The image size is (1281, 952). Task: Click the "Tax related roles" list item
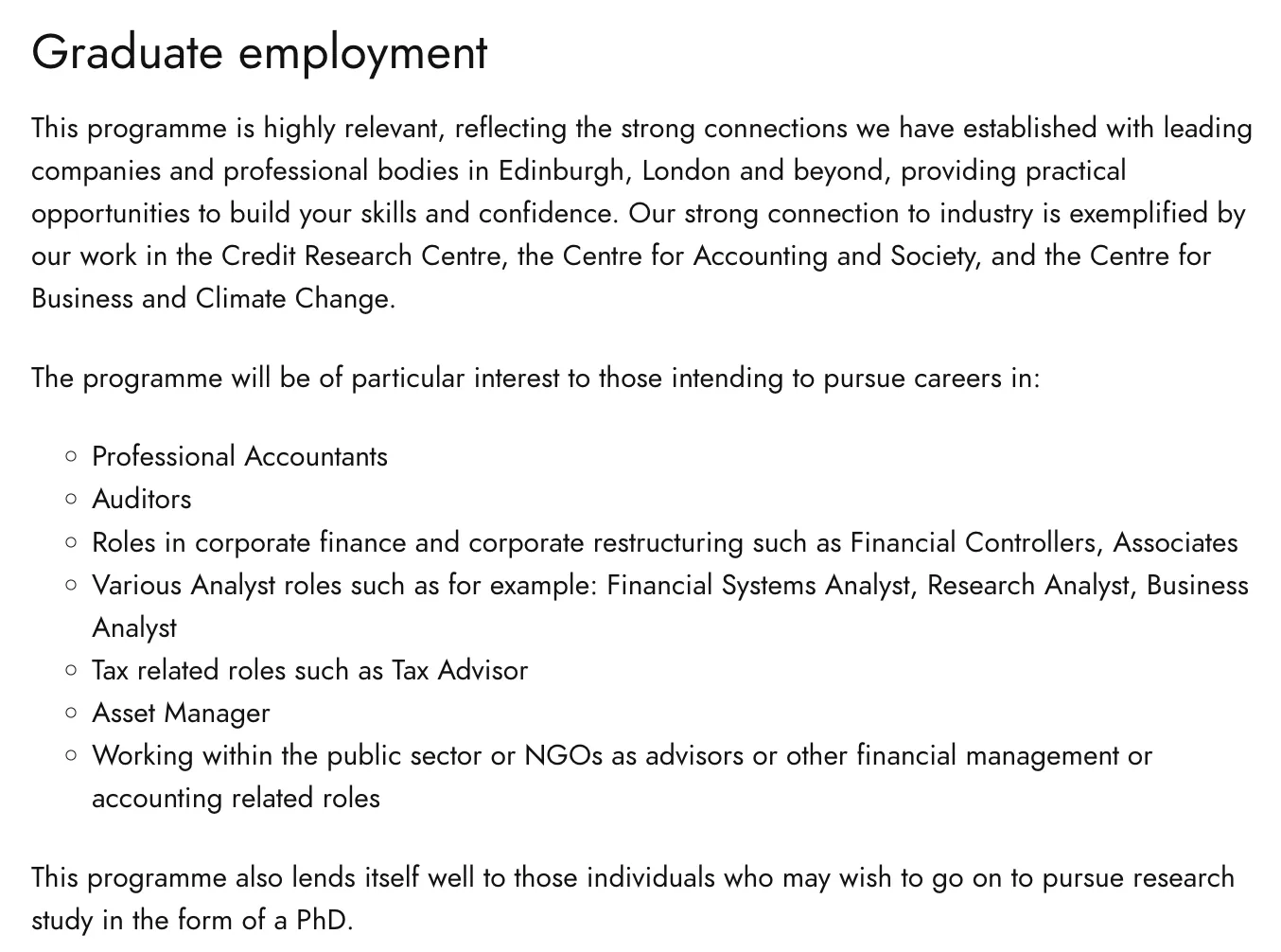309,671
